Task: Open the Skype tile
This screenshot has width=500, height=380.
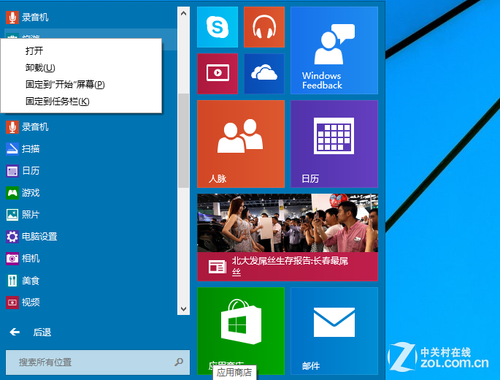Action: pyautogui.click(x=217, y=27)
